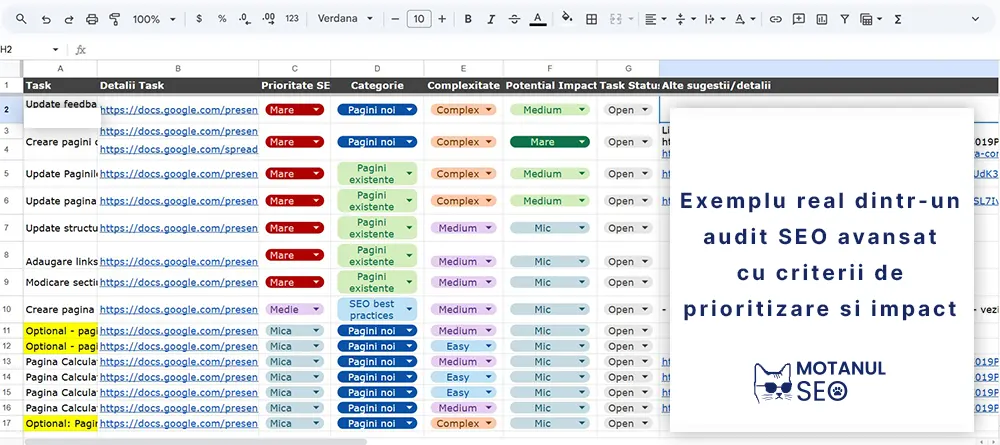Open the 123 more formats menu
1000x445 pixels.
[x=292, y=19]
